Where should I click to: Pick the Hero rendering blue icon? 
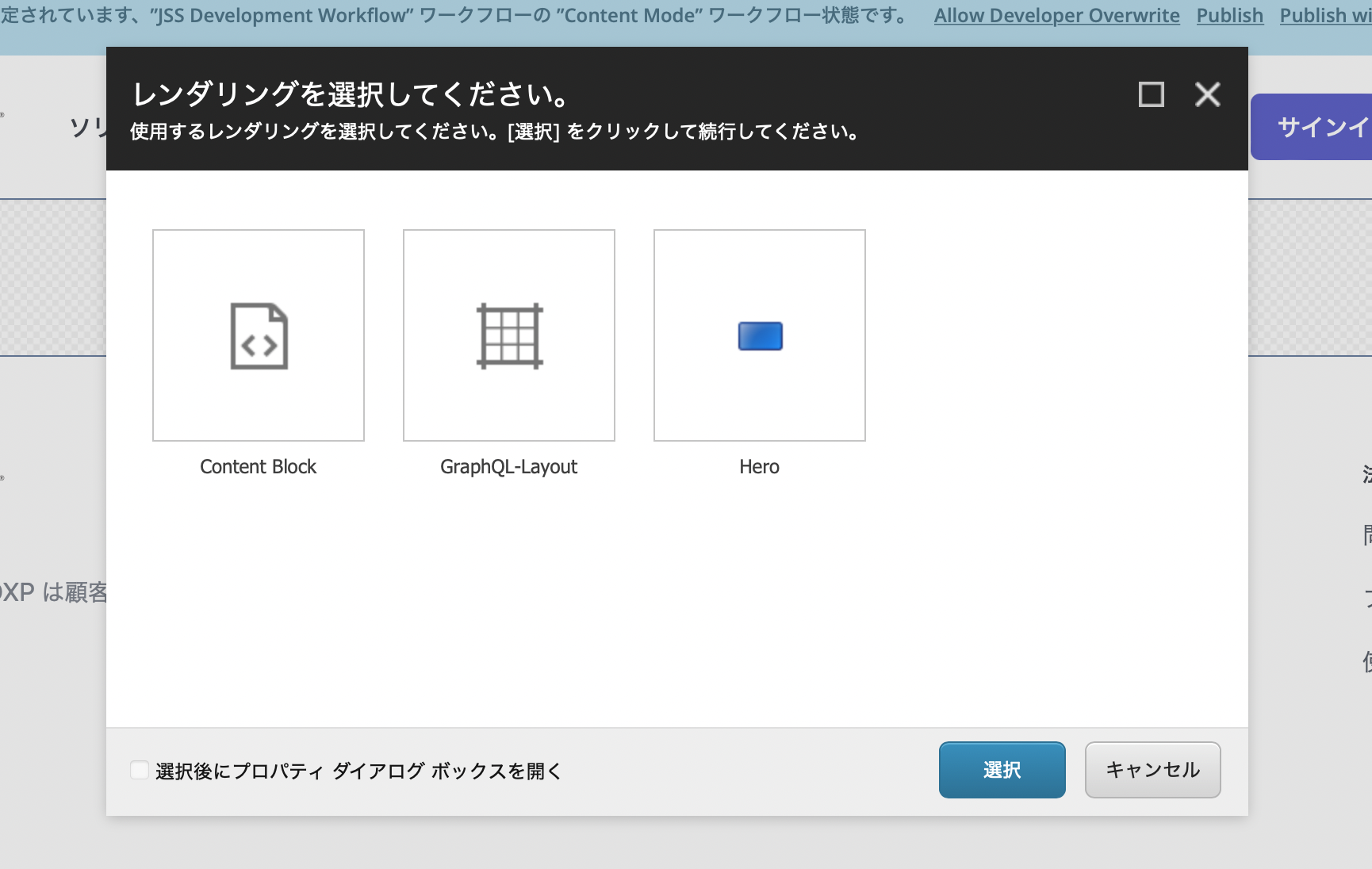761,336
